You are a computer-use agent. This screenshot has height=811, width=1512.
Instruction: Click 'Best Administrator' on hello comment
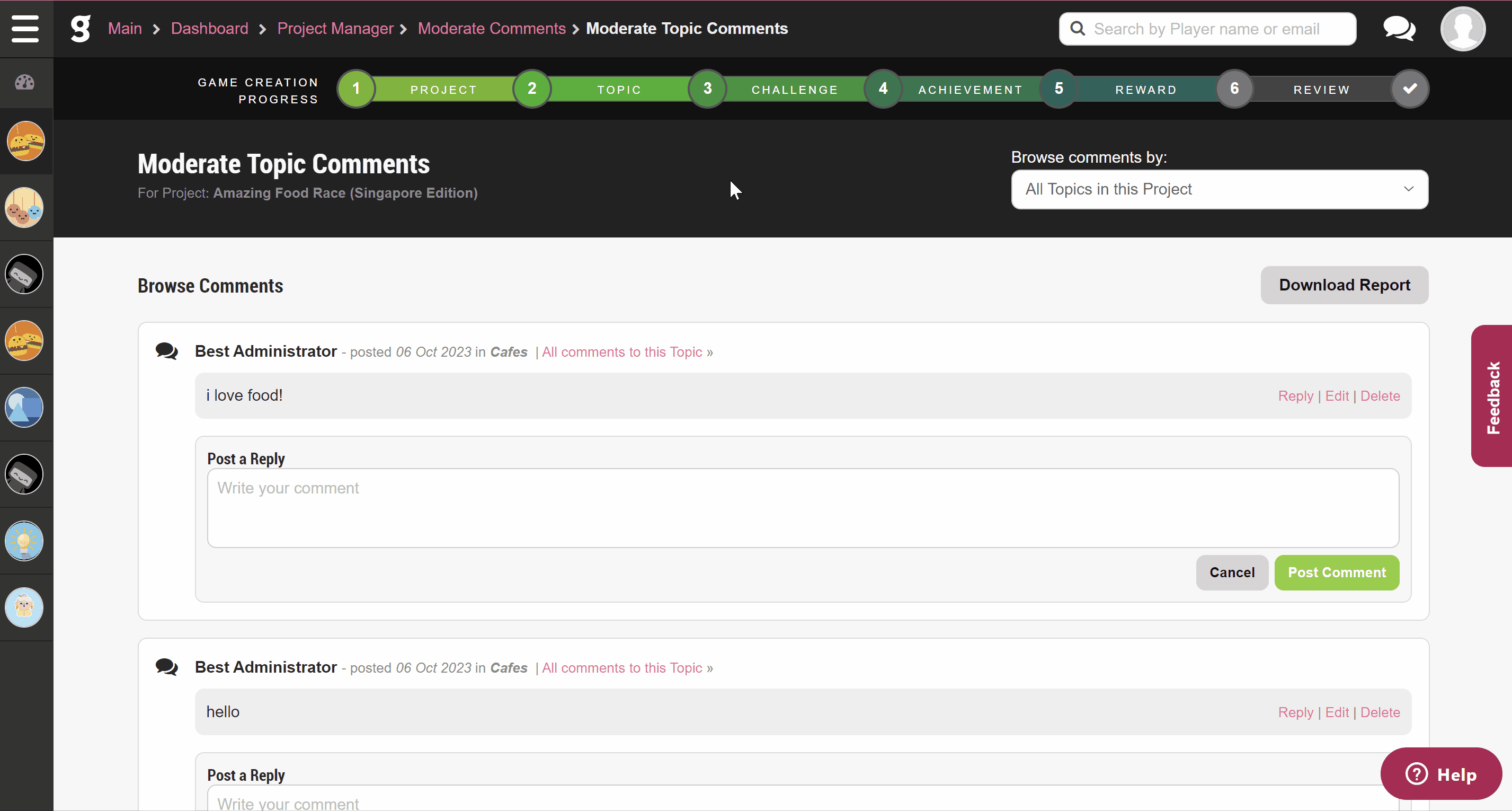coord(266,667)
